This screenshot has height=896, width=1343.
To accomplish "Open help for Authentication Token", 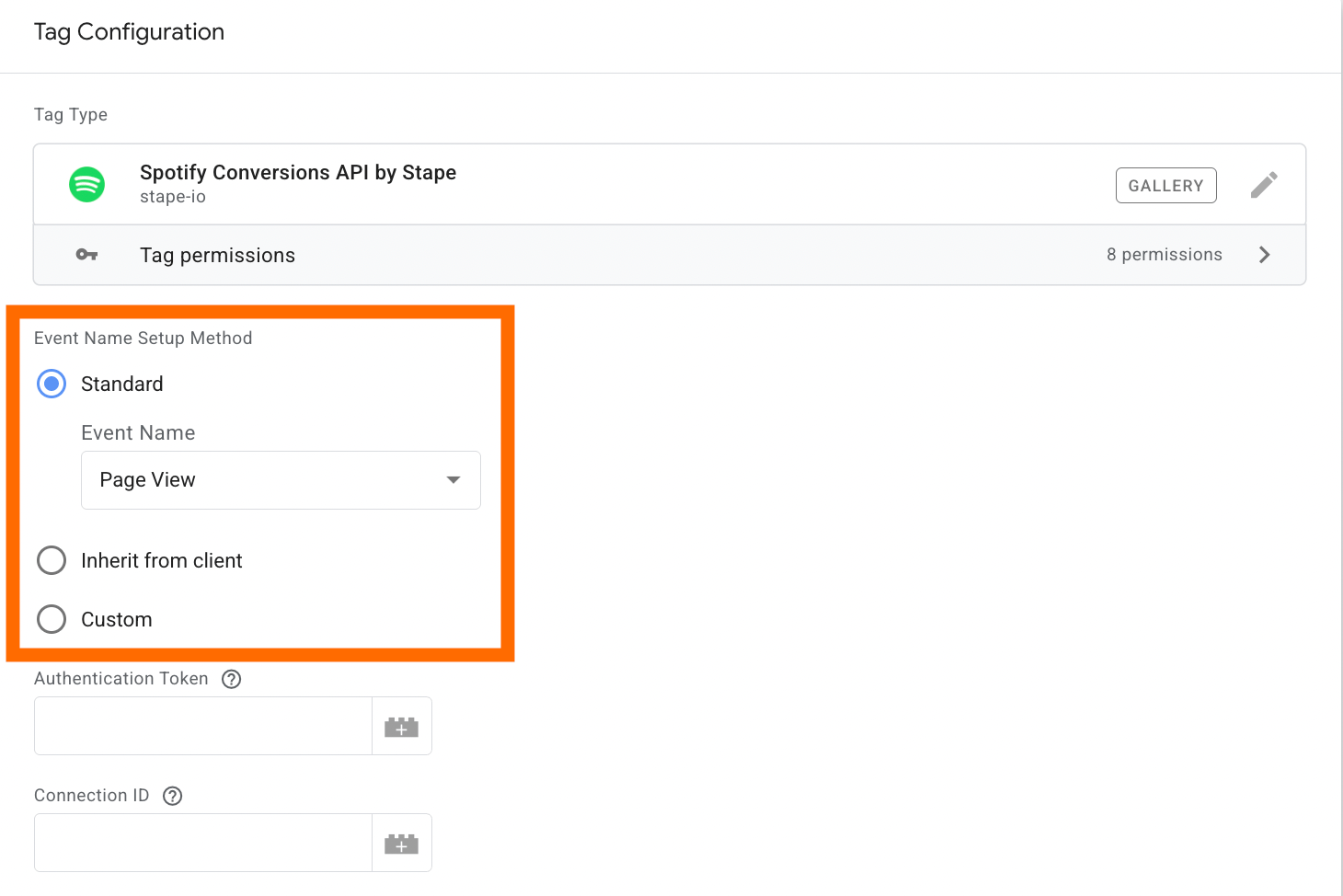I will (x=232, y=679).
